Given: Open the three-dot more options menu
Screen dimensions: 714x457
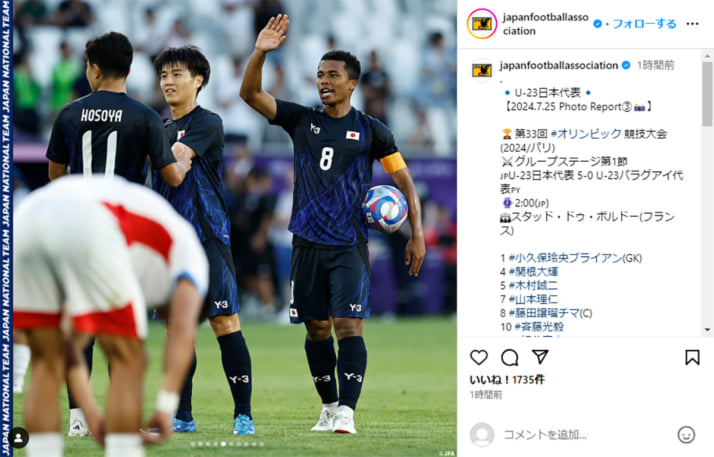Looking at the screenshot, I should point(693,24).
